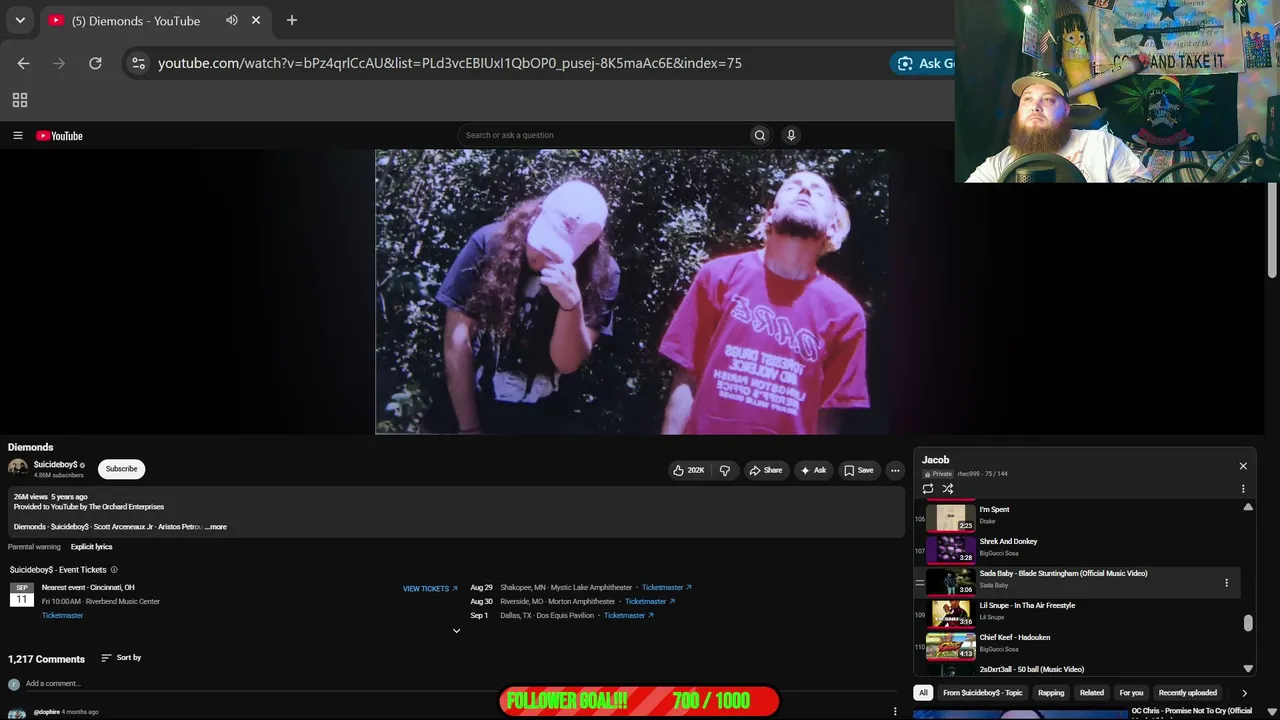Open the browser apps grid icon
This screenshot has width=1280, height=720.
click(x=19, y=100)
